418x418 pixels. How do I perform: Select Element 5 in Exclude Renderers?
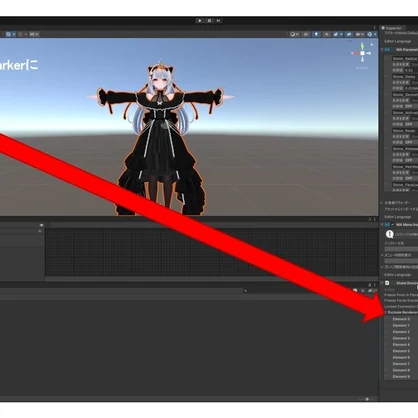click(x=401, y=351)
